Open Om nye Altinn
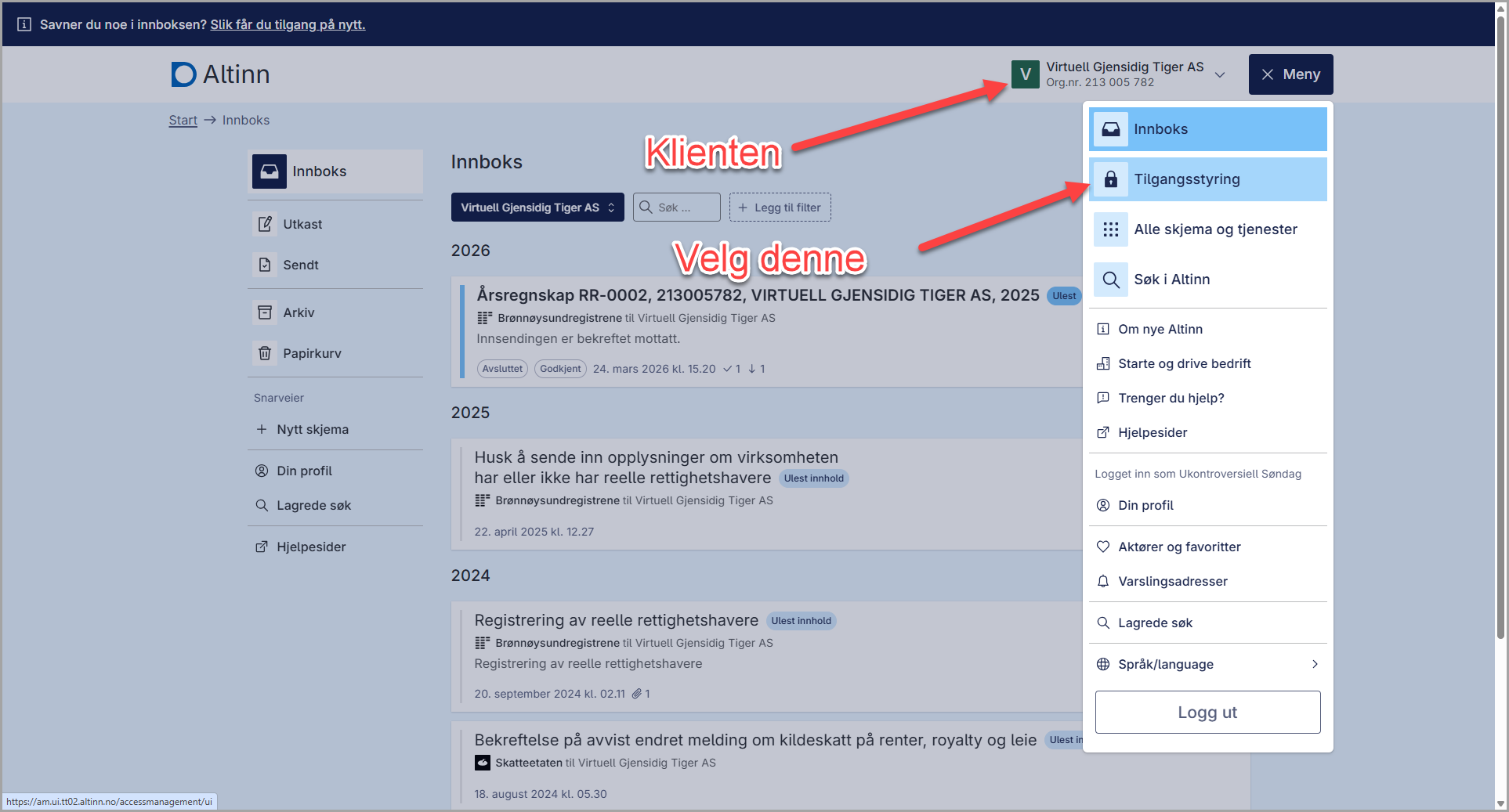Viewport: 1509px width, 812px height. click(x=1208, y=329)
